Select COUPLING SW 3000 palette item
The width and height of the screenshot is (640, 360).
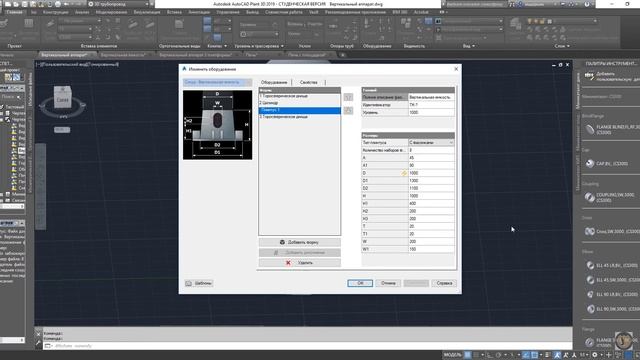pos(610,198)
